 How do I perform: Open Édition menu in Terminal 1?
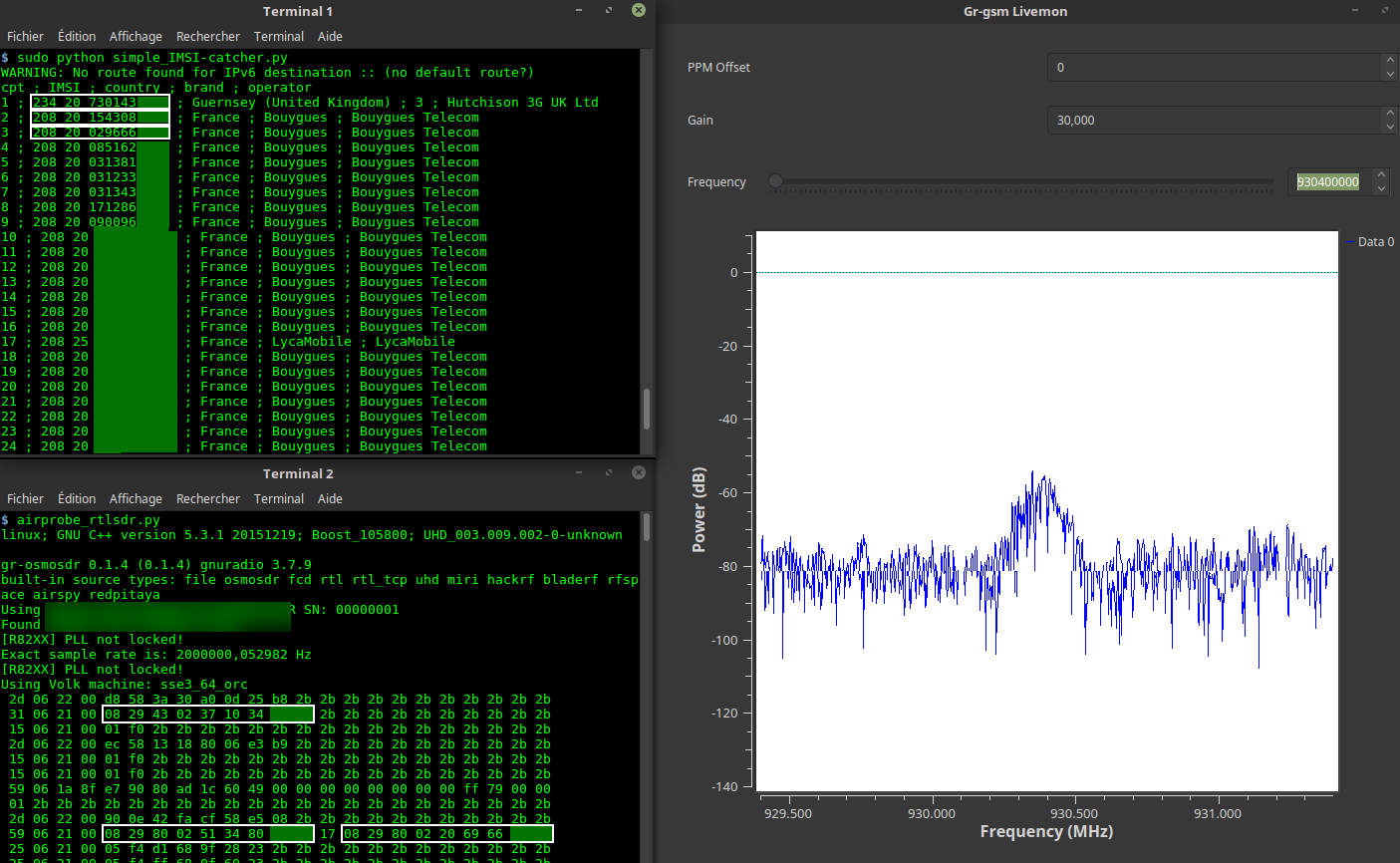click(77, 36)
